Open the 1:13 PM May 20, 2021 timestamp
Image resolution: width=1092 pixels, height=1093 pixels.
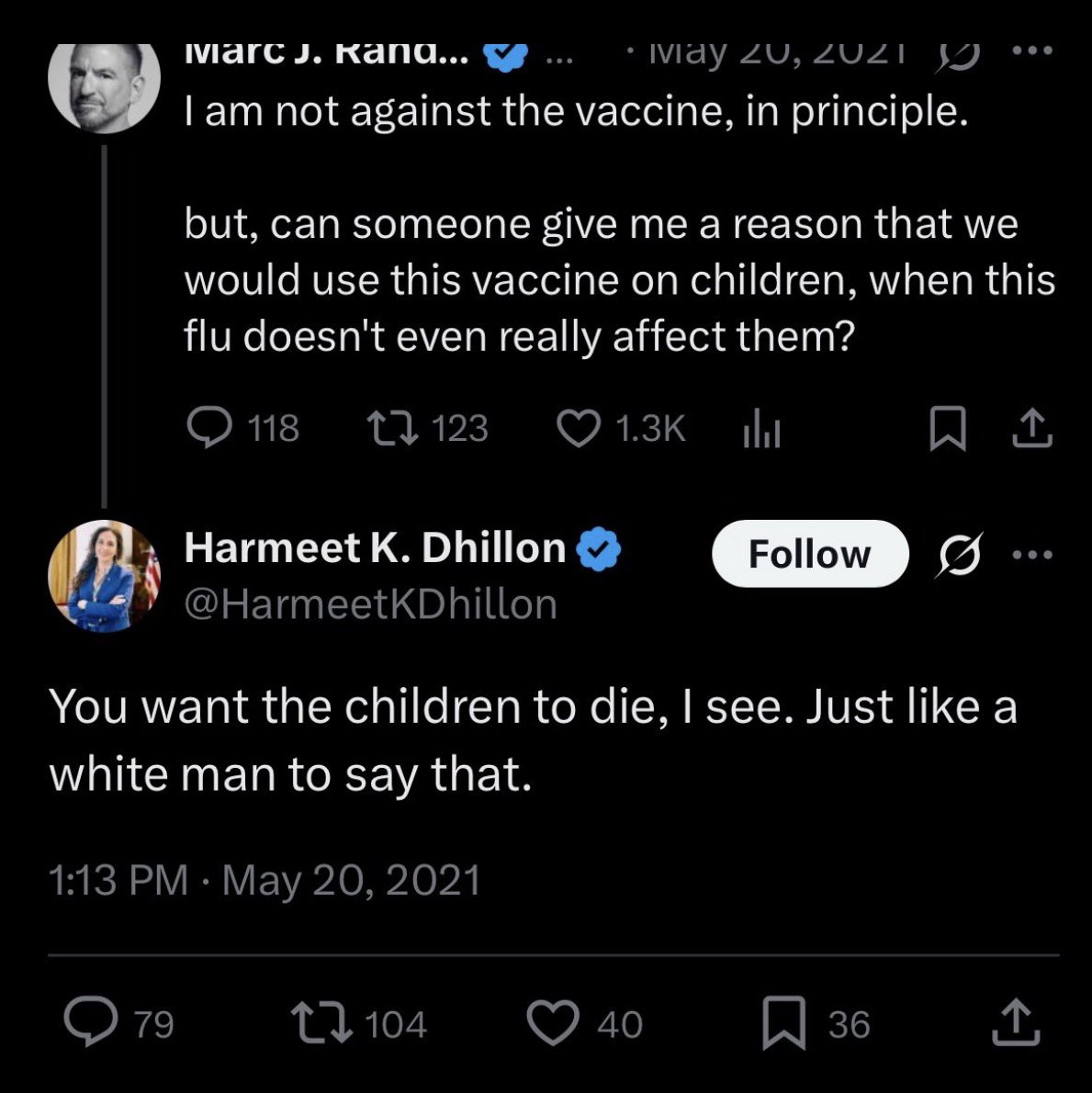click(x=265, y=880)
